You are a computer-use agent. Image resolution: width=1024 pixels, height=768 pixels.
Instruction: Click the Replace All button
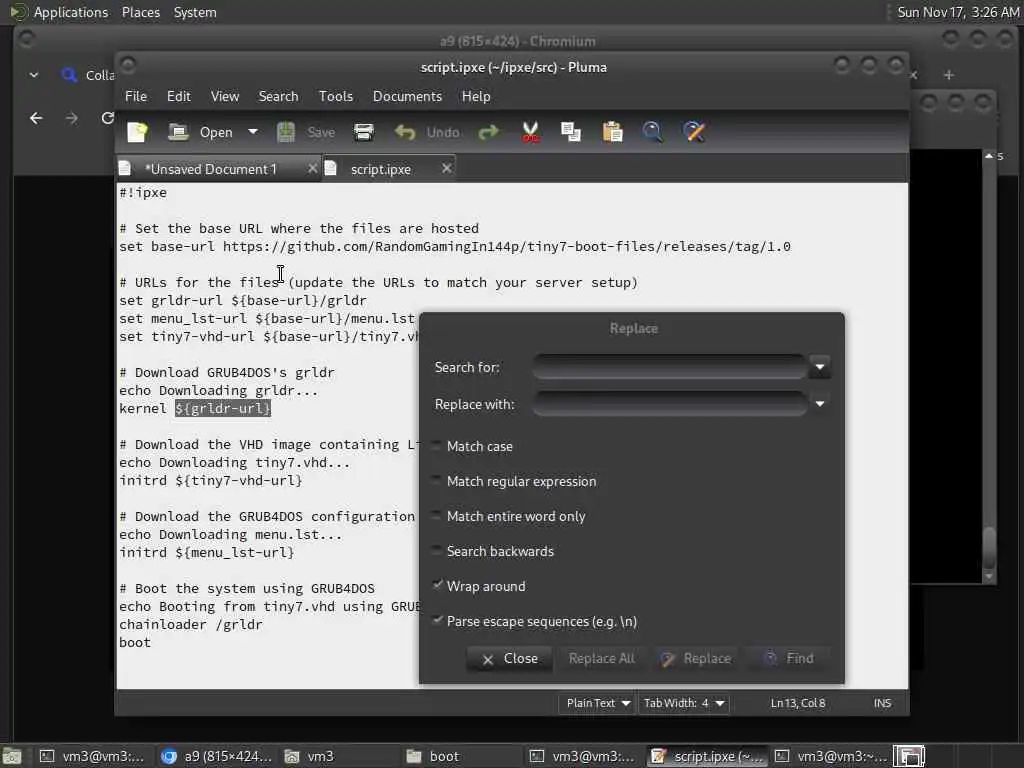pyautogui.click(x=601, y=658)
